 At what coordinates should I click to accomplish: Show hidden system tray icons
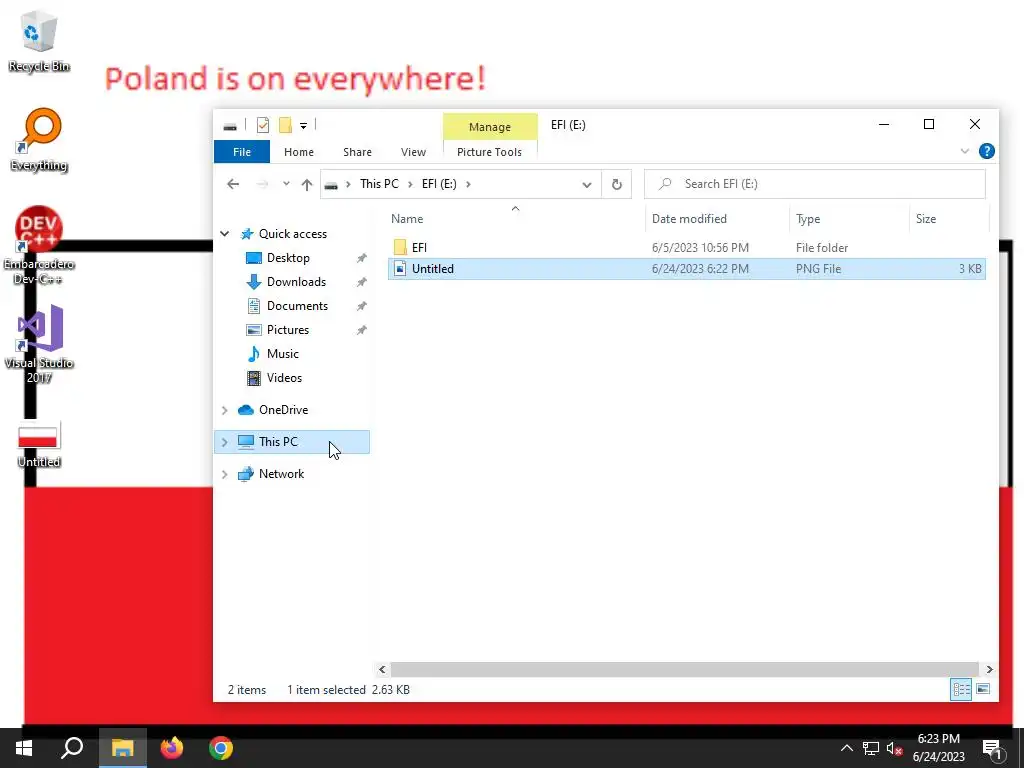846,748
